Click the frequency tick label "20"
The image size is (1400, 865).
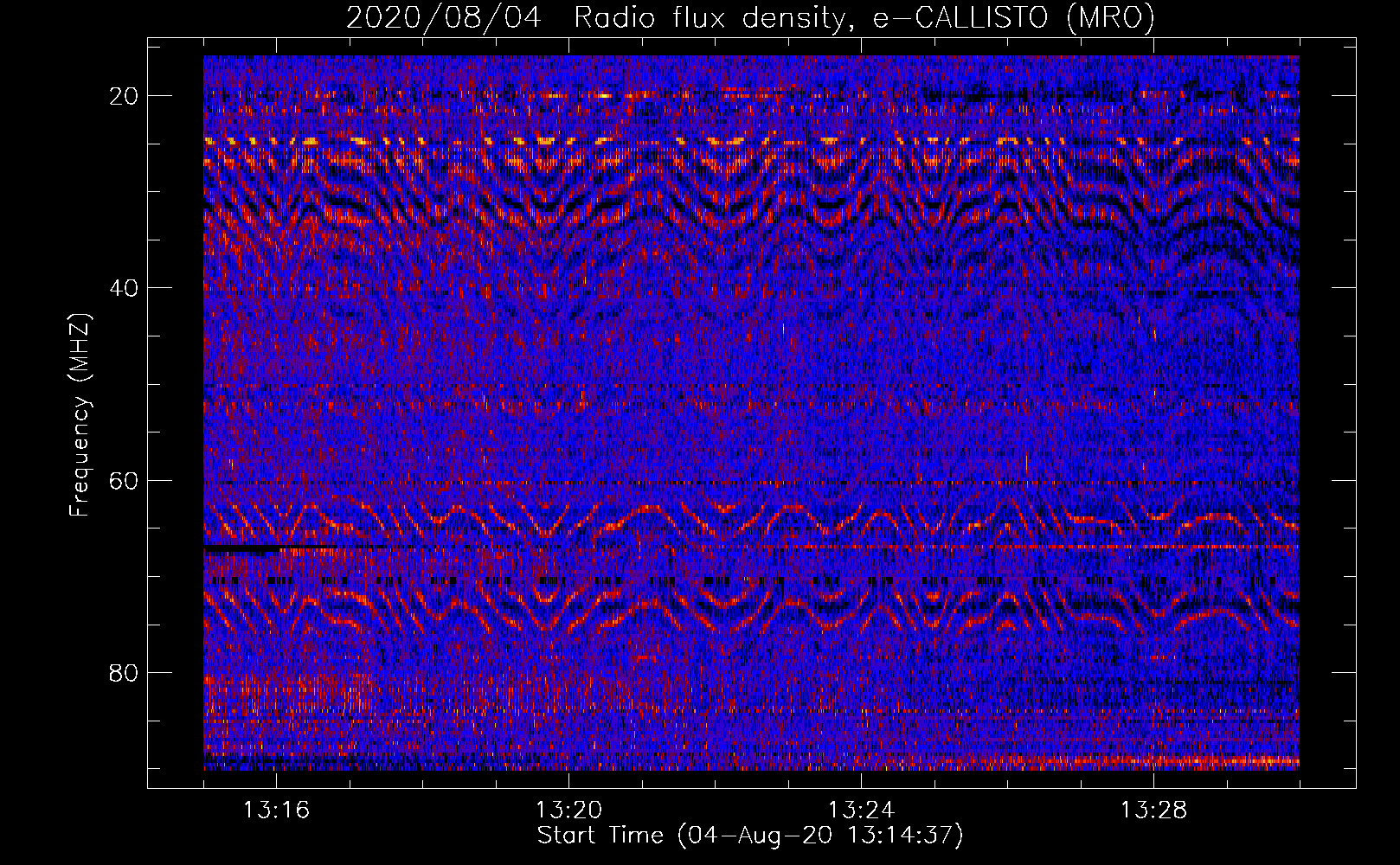tap(124, 96)
